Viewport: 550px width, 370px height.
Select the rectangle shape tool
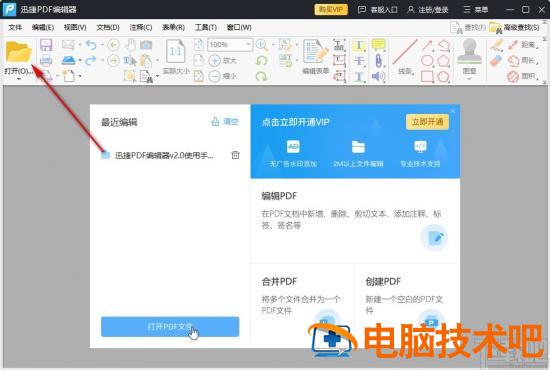point(427,76)
